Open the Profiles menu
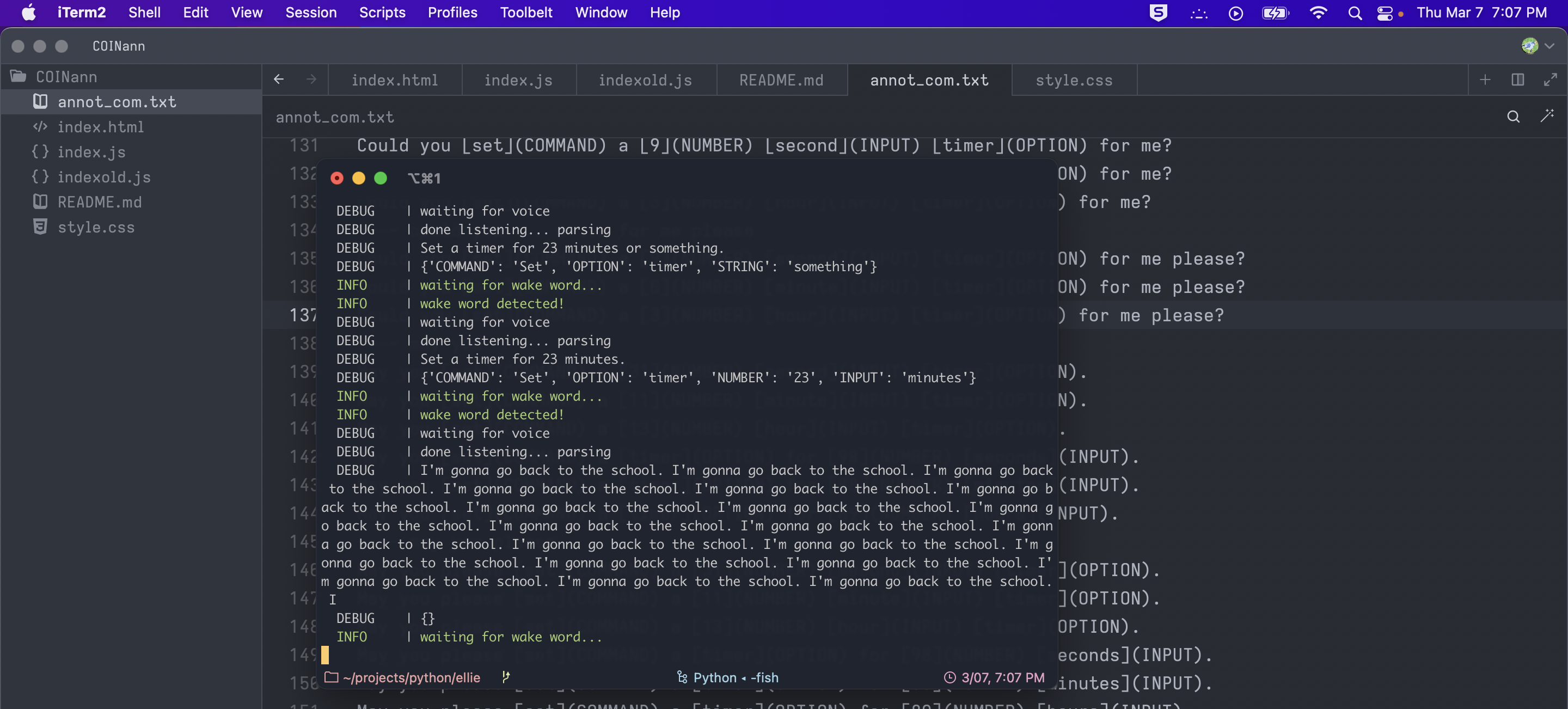1568x709 pixels. (x=452, y=12)
